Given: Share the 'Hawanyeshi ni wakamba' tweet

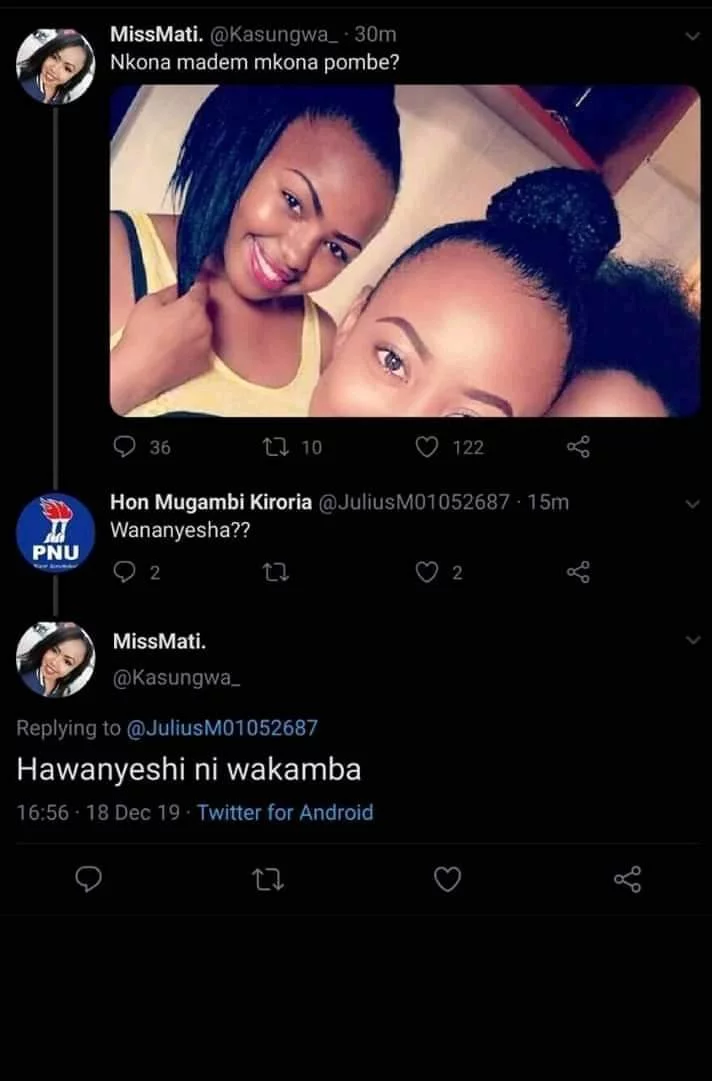Looking at the screenshot, I should 627,879.
